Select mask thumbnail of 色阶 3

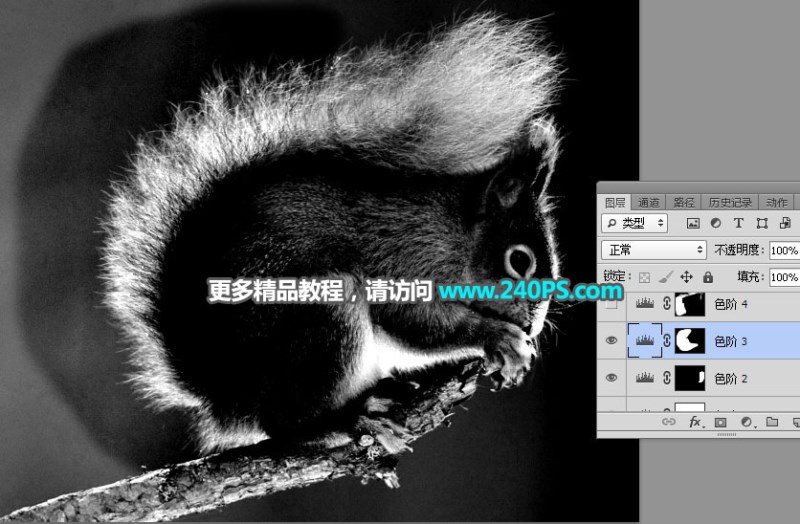coord(690,340)
